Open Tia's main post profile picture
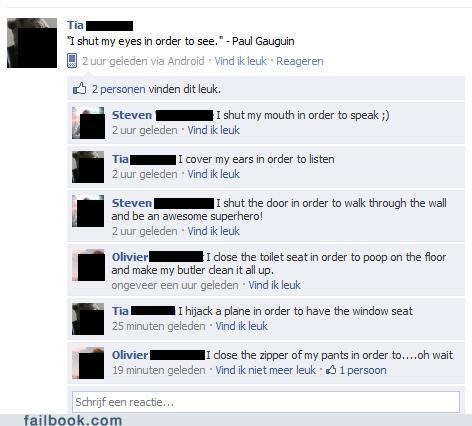The width and height of the screenshot is (472, 426). [x=32, y=43]
